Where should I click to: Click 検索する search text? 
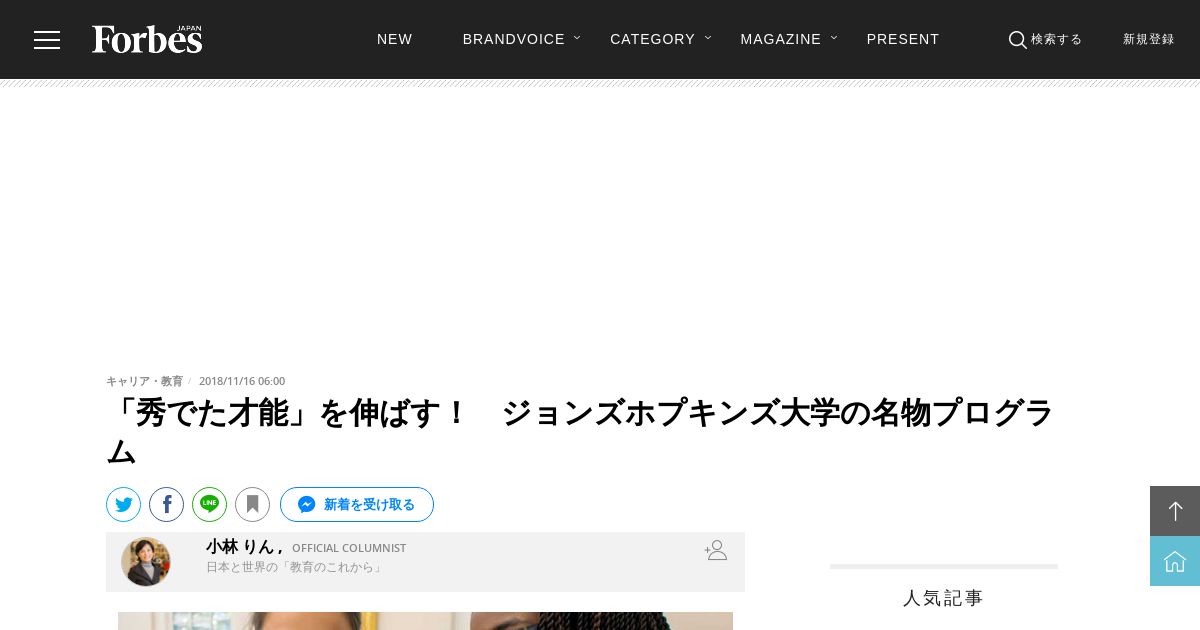tap(1056, 40)
